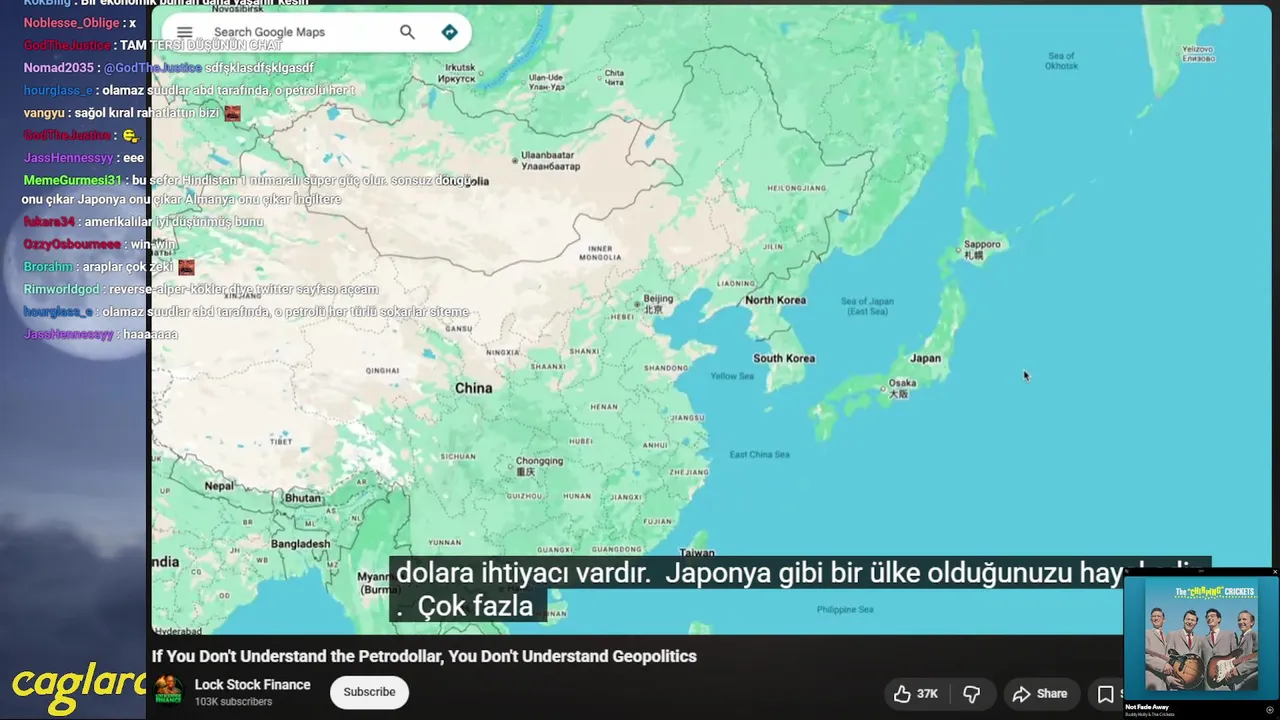Click the thumbs-down dislike icon
The image size is (1280, 720).
click(x=971, y=693)
